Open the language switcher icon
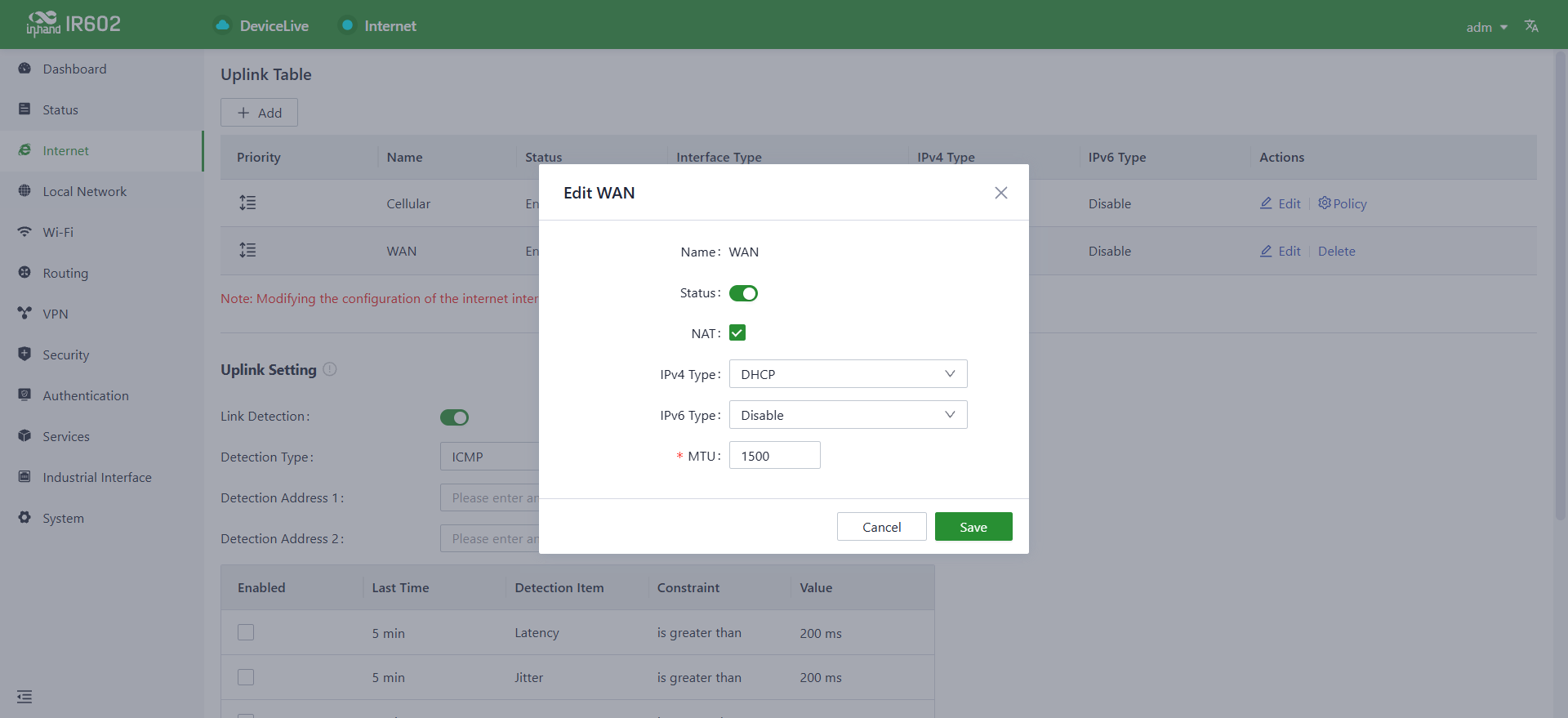 (x=1531, y=26)
